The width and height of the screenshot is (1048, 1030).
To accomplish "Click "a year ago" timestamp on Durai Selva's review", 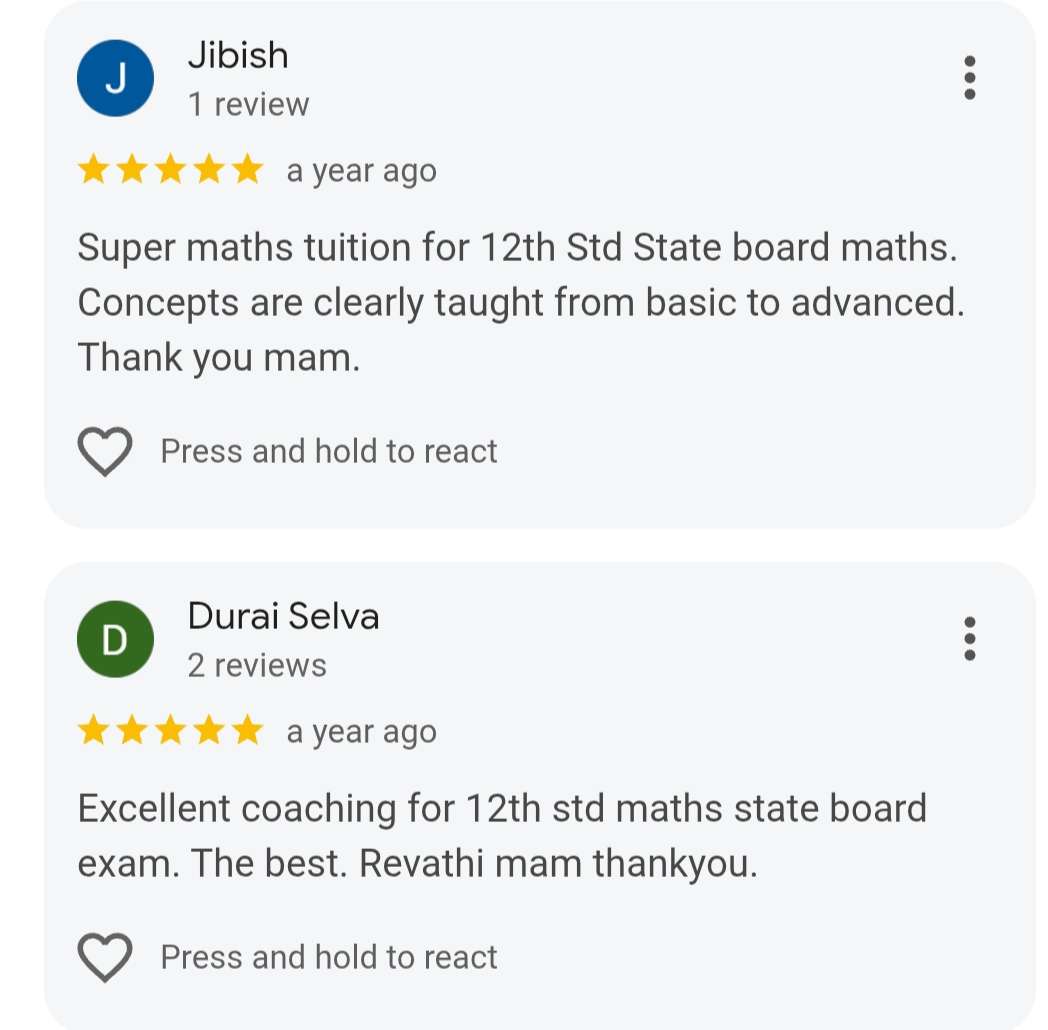I will tap(361, 732).
